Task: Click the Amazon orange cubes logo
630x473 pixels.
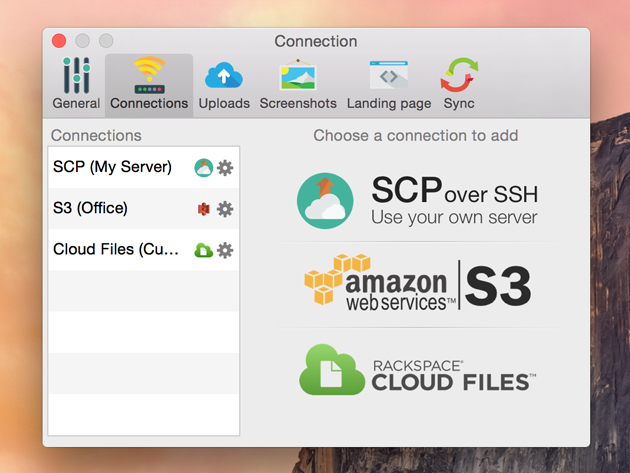Action: 336,278
